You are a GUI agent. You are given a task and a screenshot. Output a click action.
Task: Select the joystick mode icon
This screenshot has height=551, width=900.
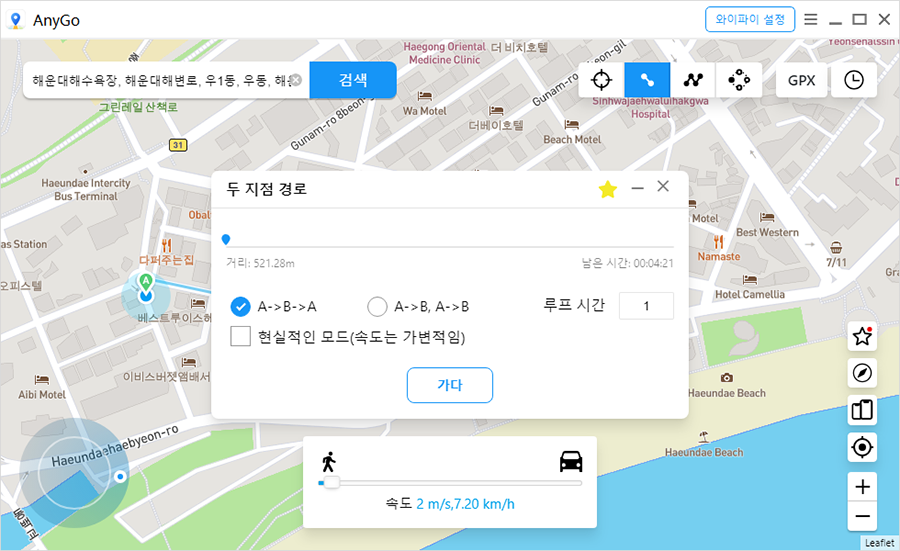click(739, 80)
